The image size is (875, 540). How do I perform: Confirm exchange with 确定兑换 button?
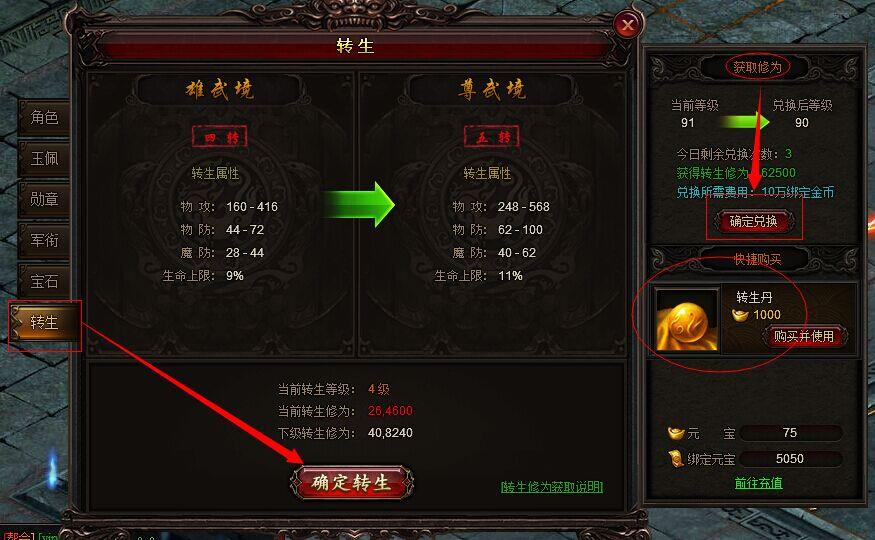[x=753, y=221]
